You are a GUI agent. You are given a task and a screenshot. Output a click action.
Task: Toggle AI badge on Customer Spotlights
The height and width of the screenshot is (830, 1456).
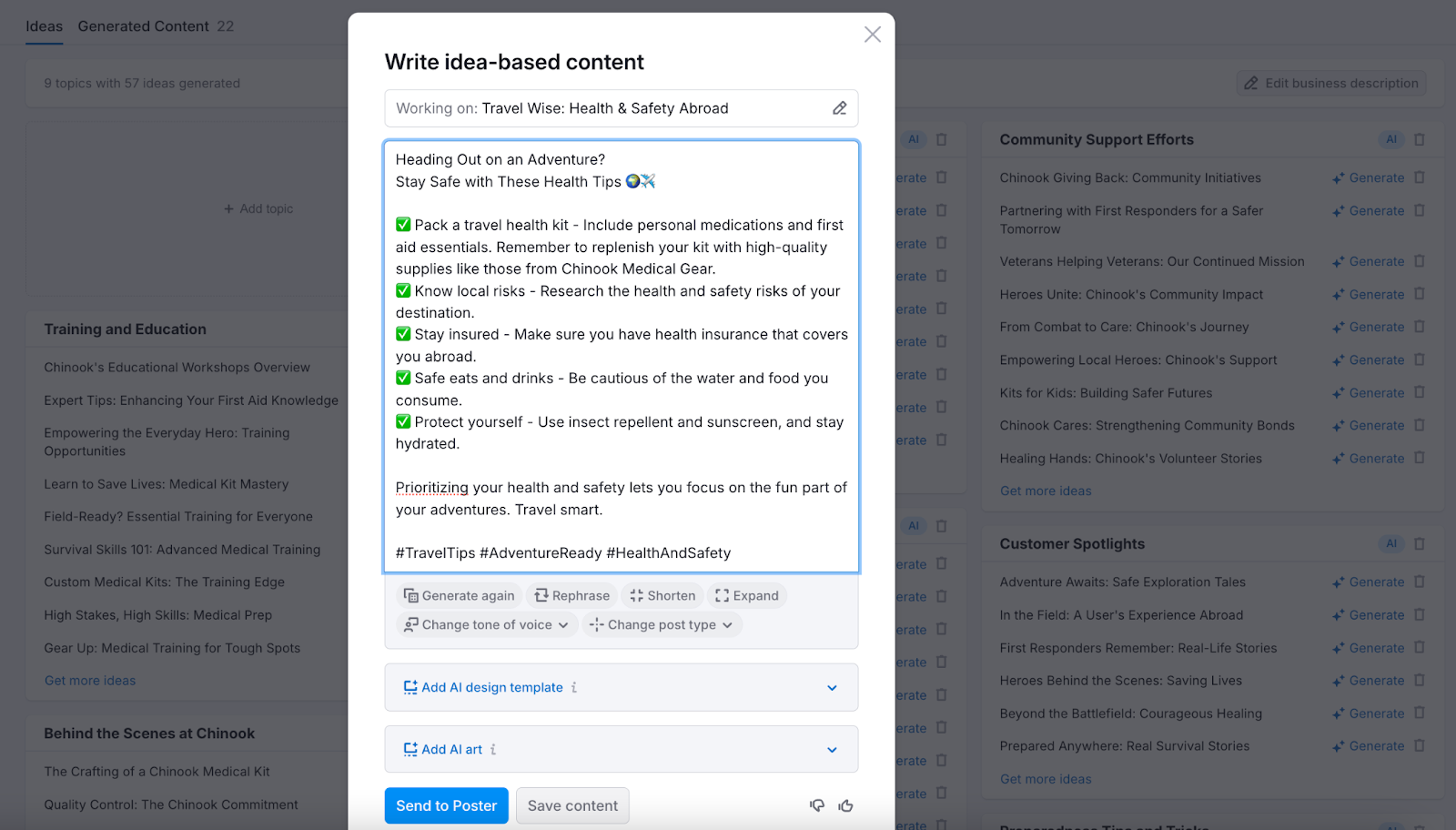tap(1390, 543)
